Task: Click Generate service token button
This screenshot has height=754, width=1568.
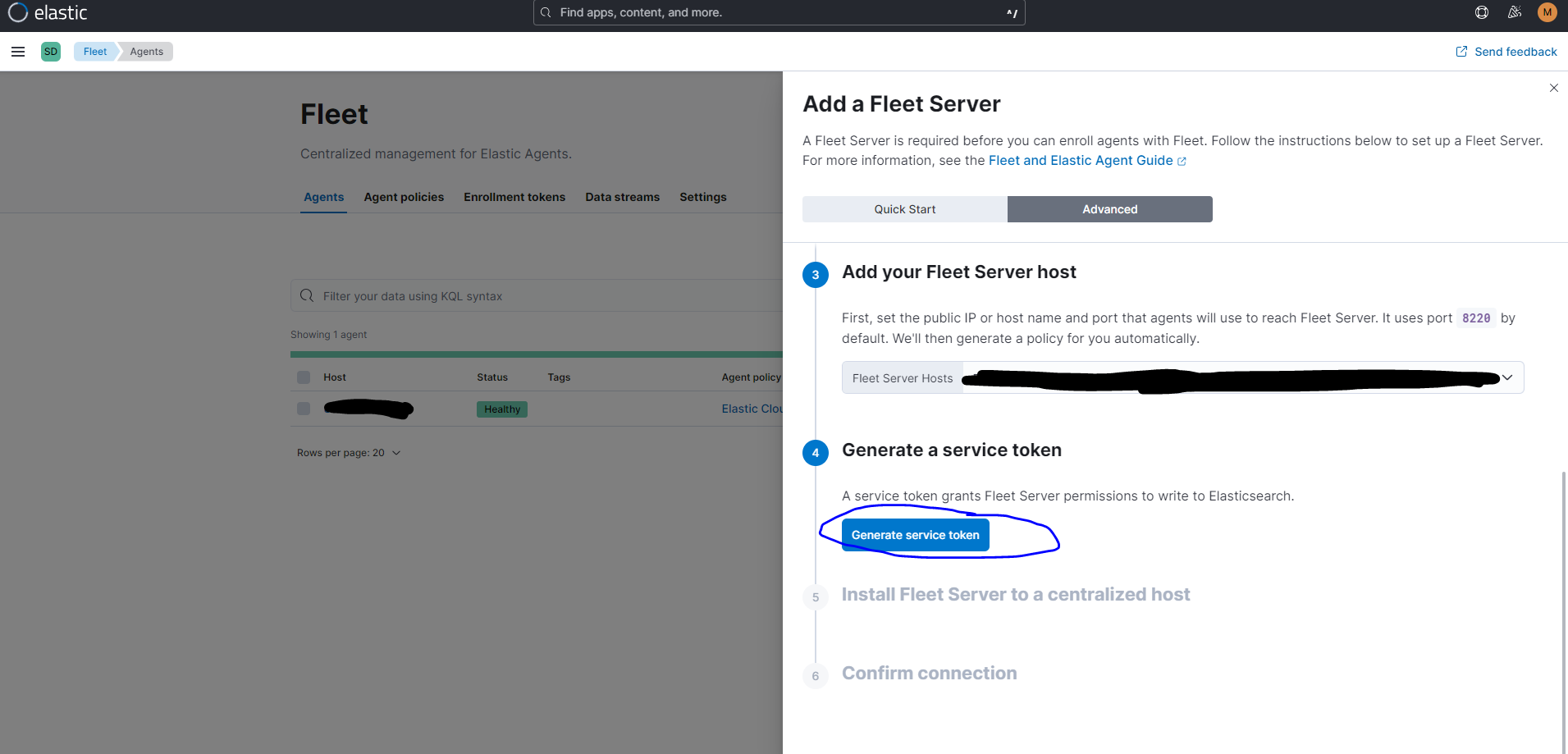Action: [x=916, y=535]
